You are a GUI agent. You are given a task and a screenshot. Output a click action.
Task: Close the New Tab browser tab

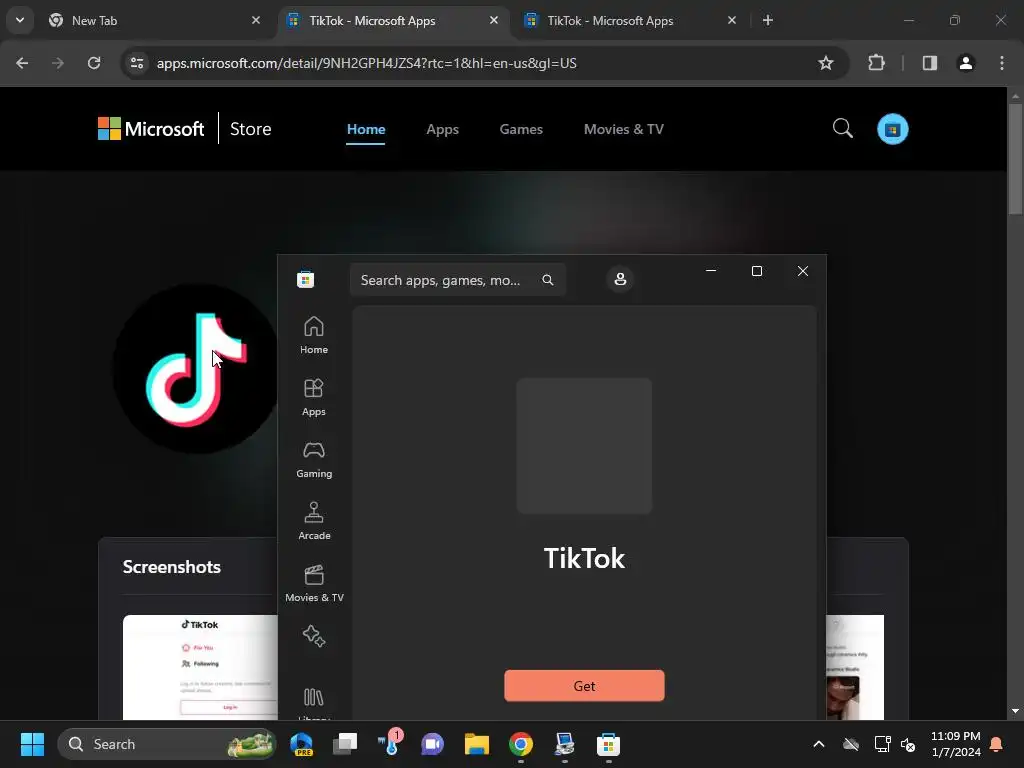(256, 20)
